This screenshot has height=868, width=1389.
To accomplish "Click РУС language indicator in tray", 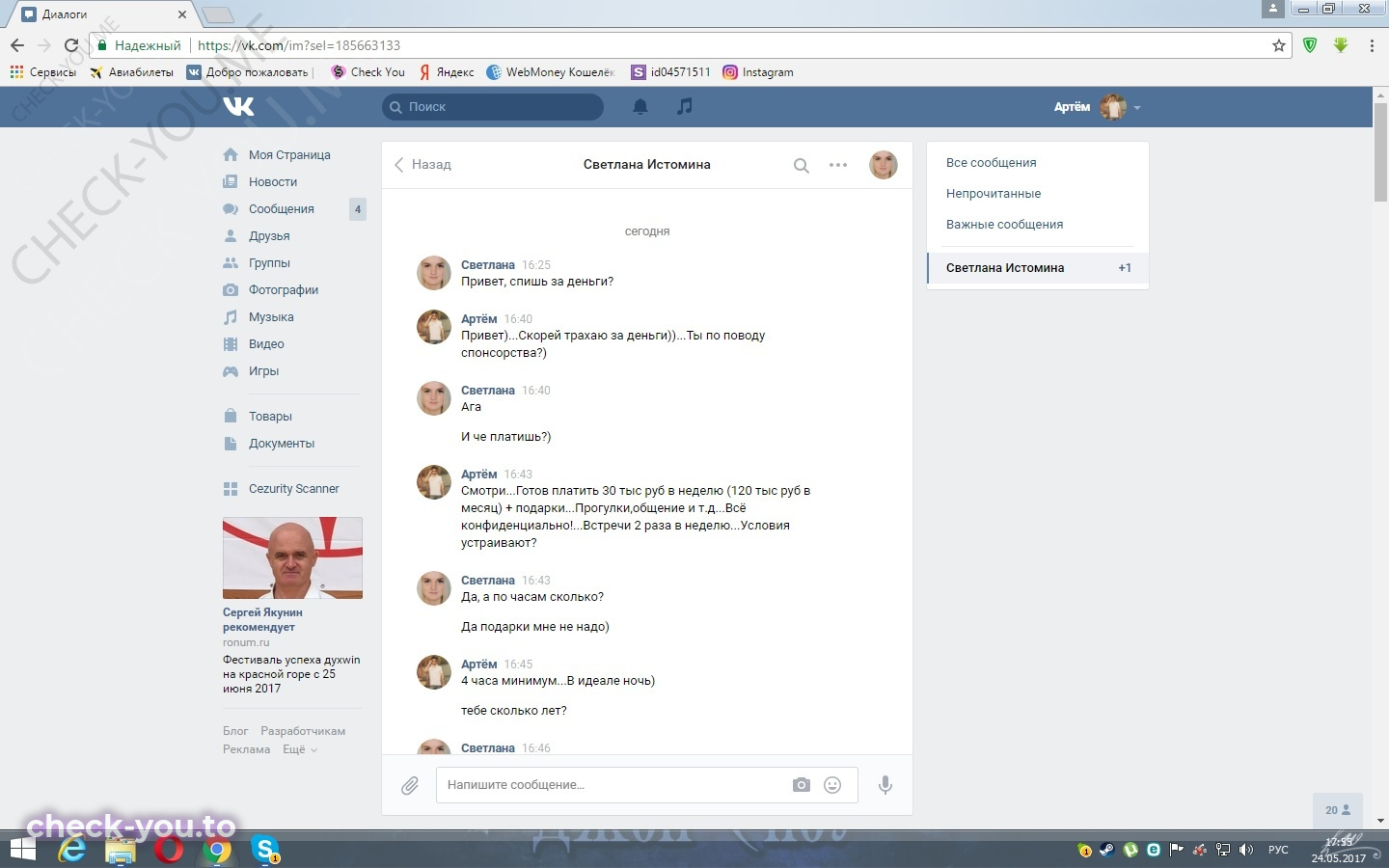I will 1278,850.
